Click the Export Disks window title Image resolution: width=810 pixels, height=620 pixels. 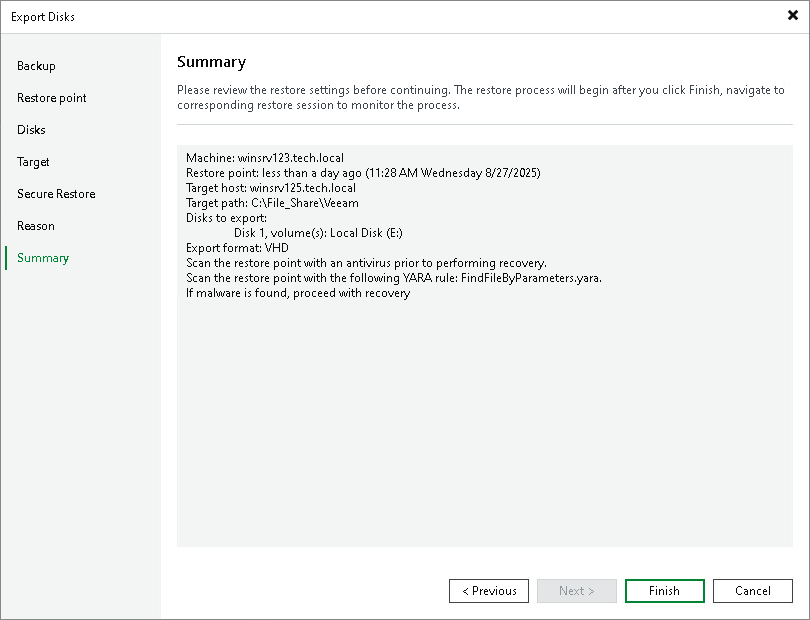pyautogui.click(x=43, y=17)
